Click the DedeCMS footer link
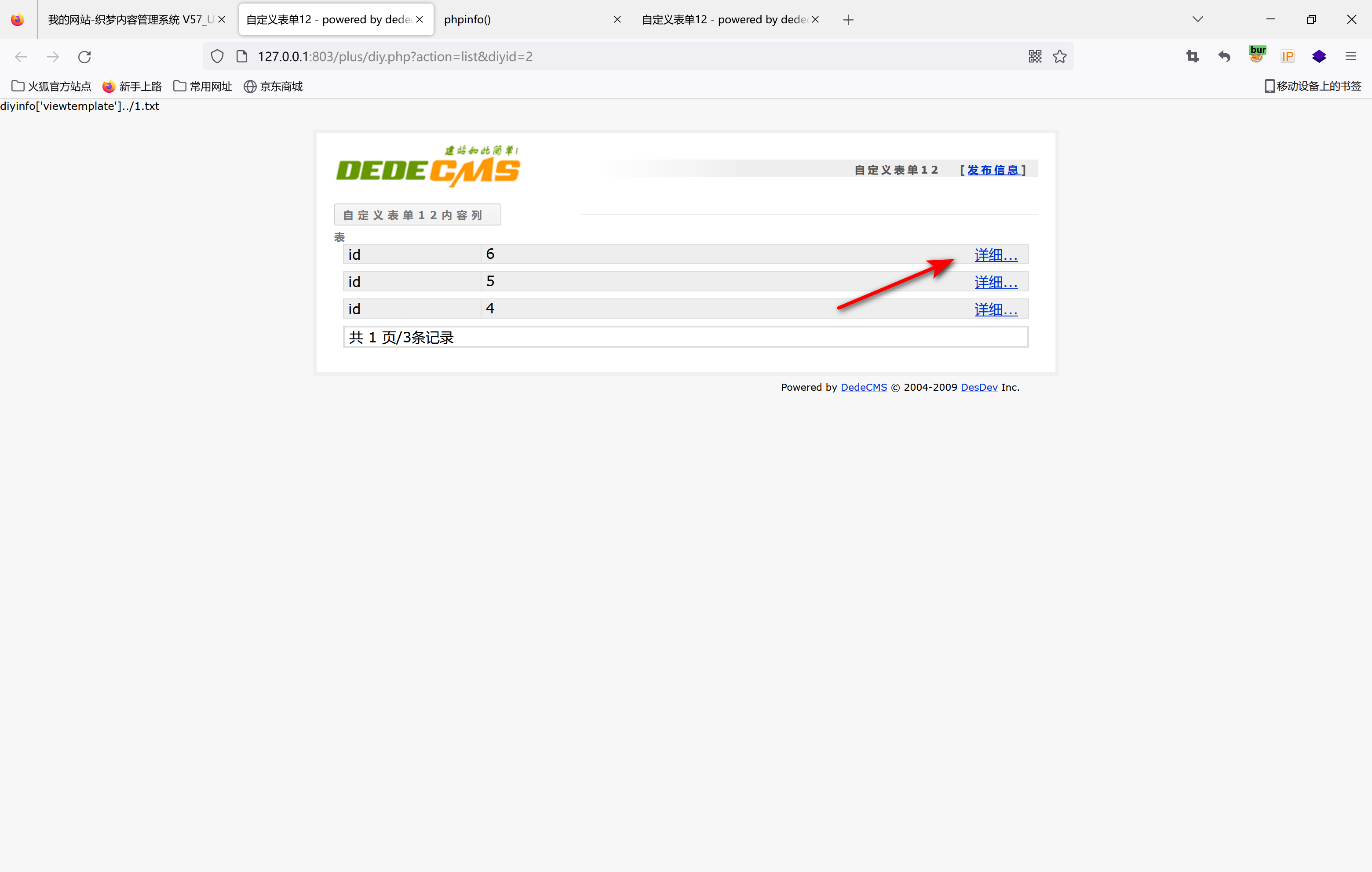Viewport: 1372px width, 872px height. [863, 387]
